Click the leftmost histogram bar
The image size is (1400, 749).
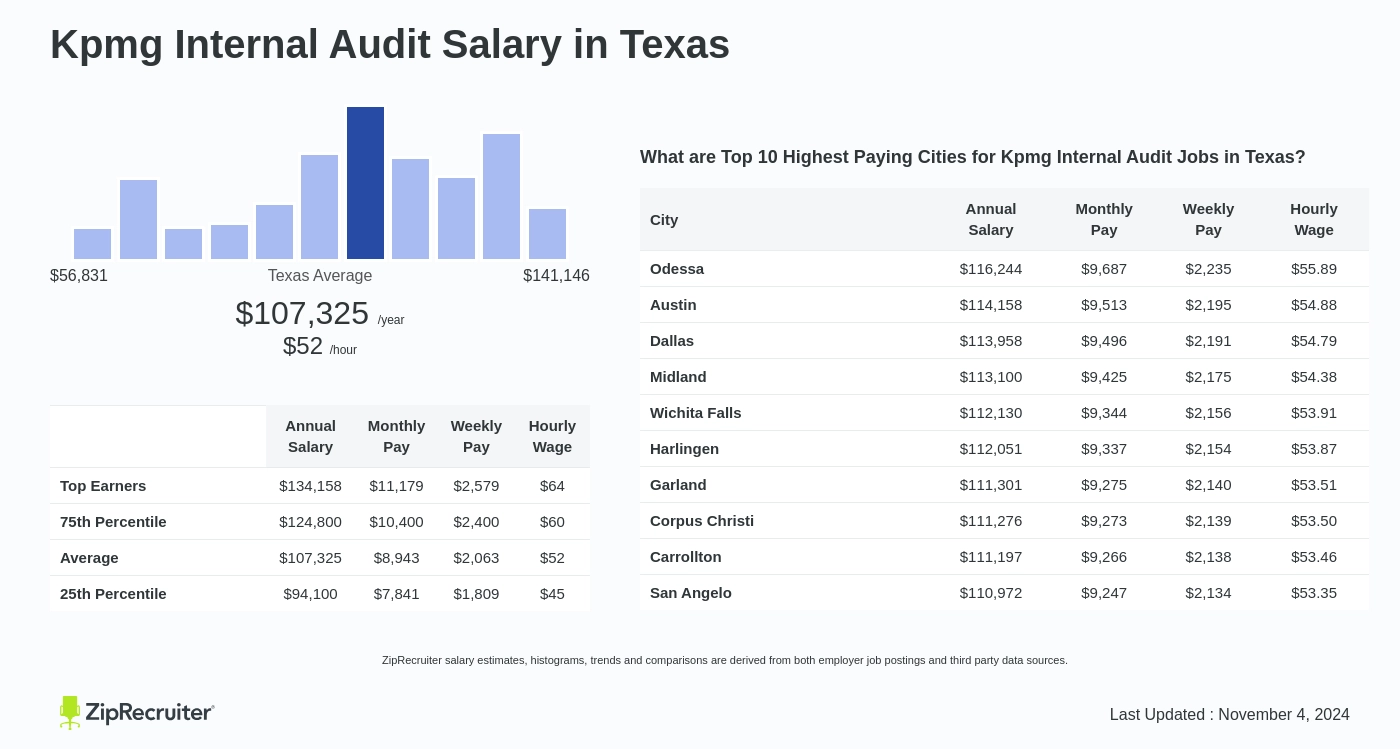coord(92,244)
